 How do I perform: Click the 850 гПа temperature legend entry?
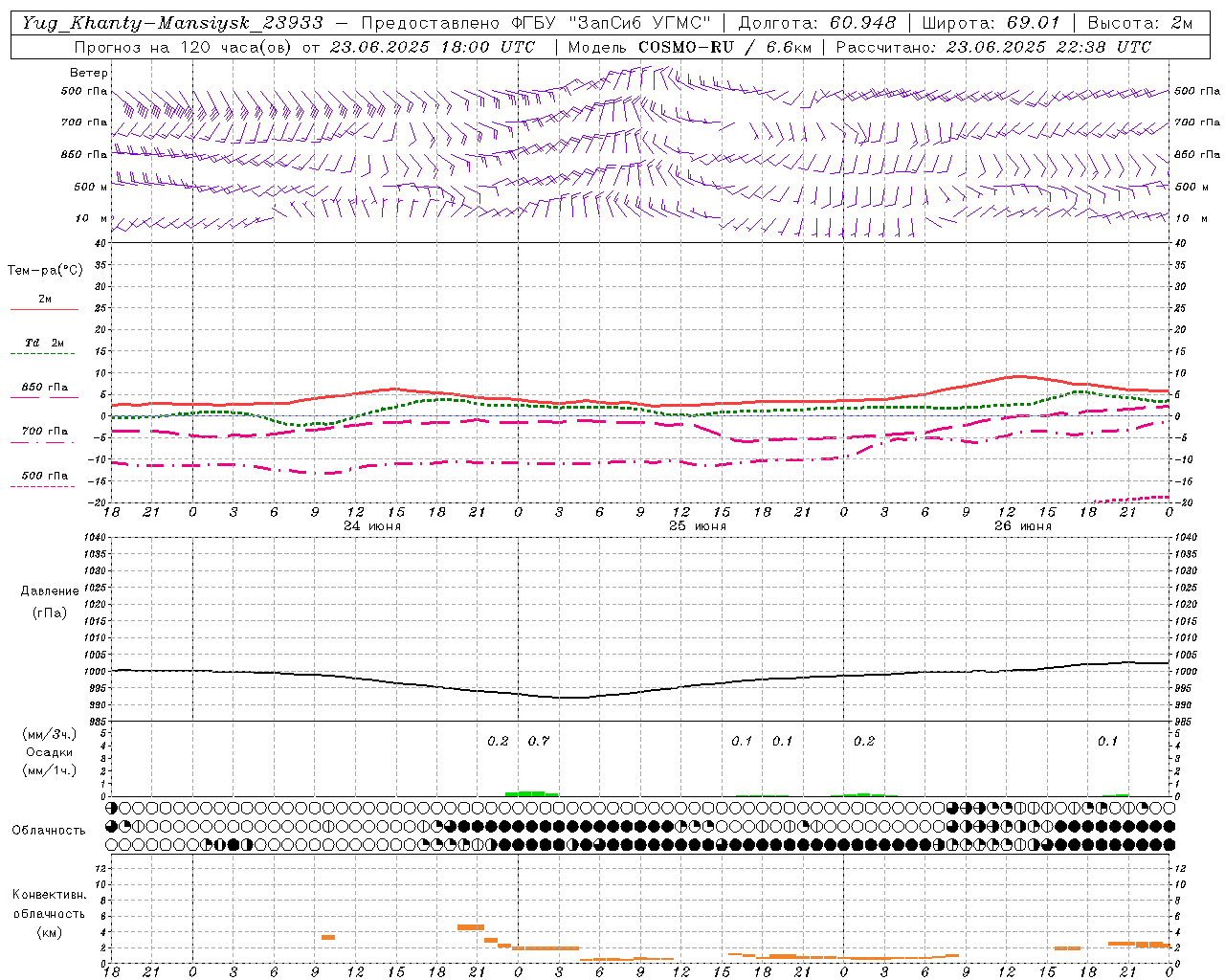click(x=45, y=388)
